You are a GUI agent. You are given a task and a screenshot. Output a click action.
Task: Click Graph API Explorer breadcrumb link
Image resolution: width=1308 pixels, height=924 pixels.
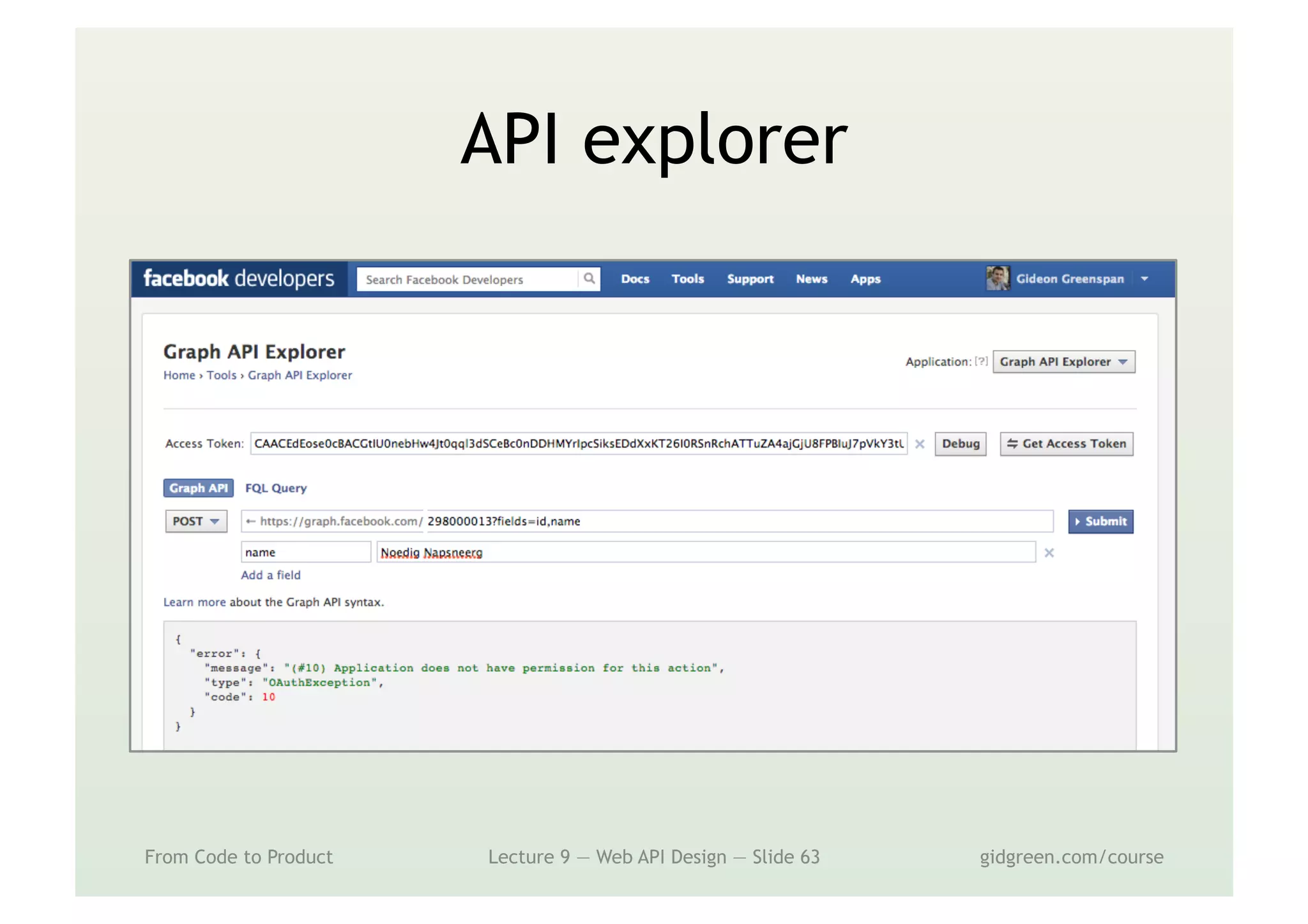pyautogui.click(x=300, y=375)
